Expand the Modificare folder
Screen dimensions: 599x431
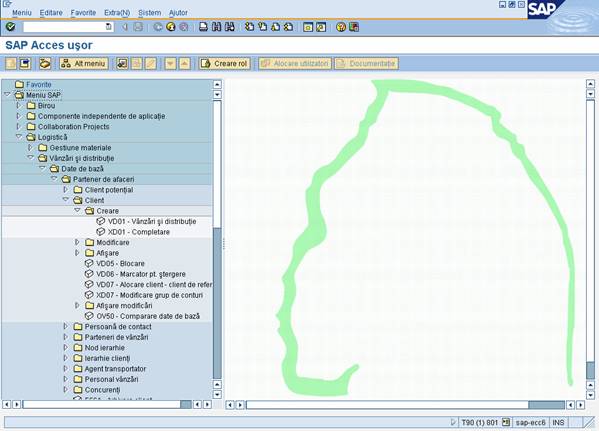[x=77, y=242]
